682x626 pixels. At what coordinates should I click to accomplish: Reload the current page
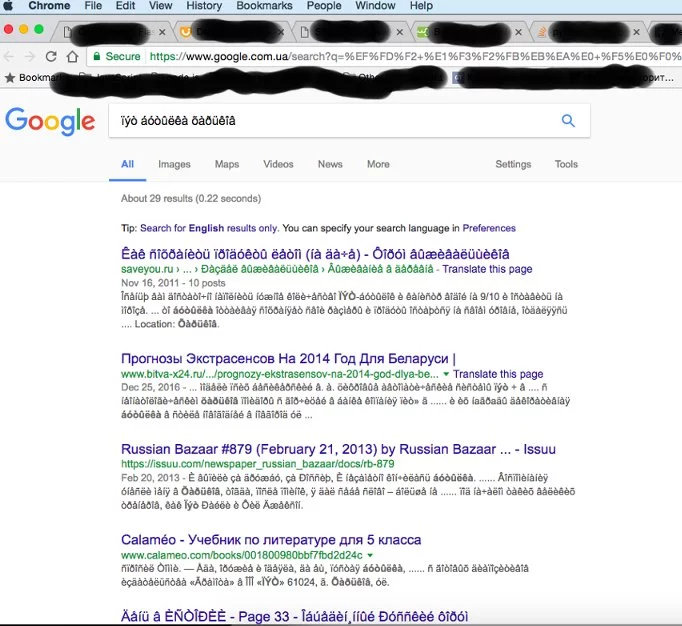[51, 57]
